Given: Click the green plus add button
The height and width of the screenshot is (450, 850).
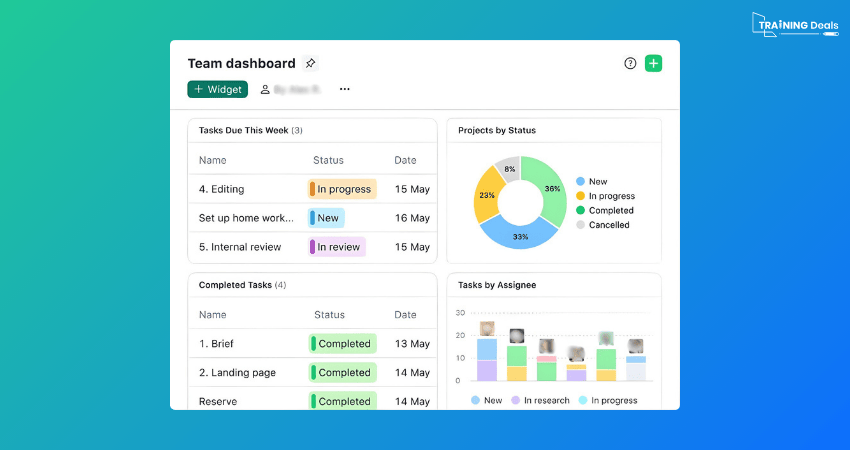Looking at the screenshot, I should tap(653, 63).
